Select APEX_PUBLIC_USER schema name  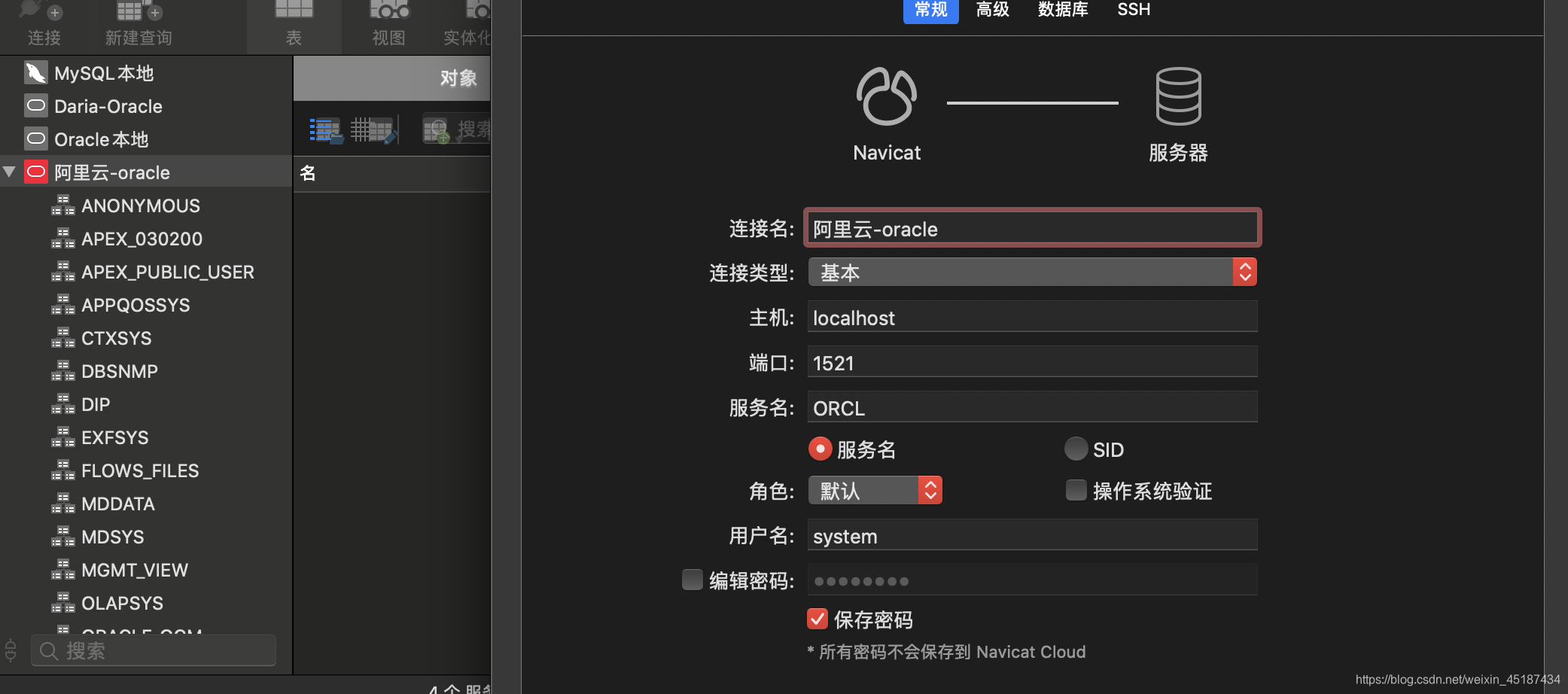(168, 272)
